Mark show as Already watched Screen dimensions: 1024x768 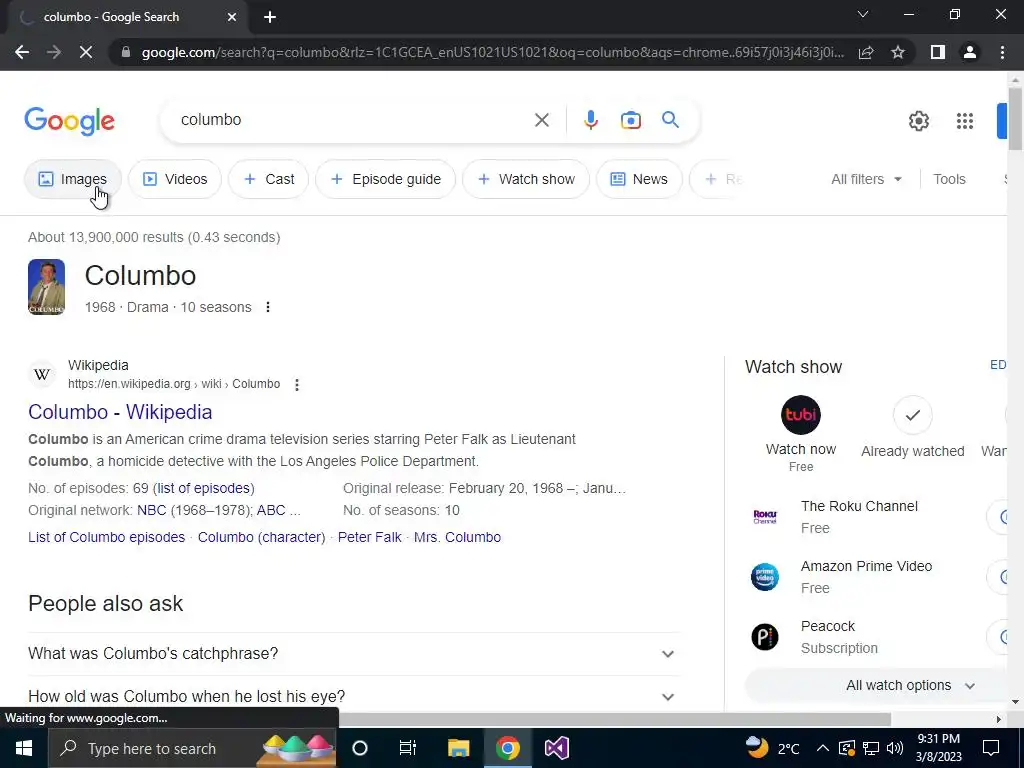tap(912, 427)
